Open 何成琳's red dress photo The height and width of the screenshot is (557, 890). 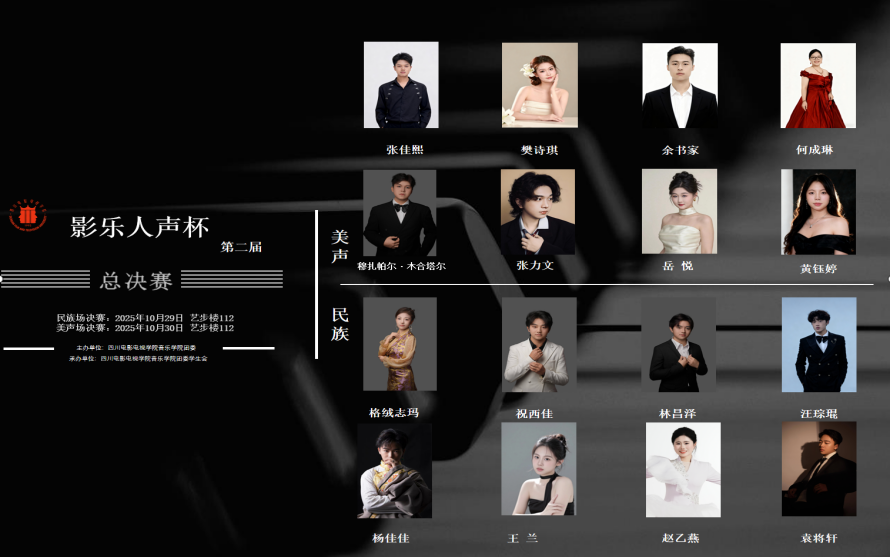(x=818, y=85)
